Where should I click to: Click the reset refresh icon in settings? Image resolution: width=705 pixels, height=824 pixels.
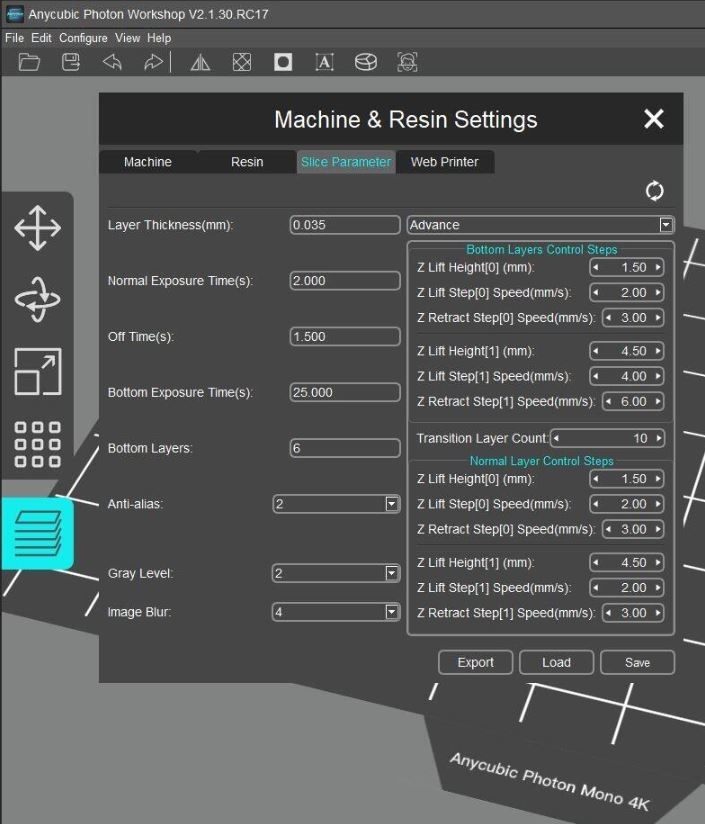coord(655,190)
